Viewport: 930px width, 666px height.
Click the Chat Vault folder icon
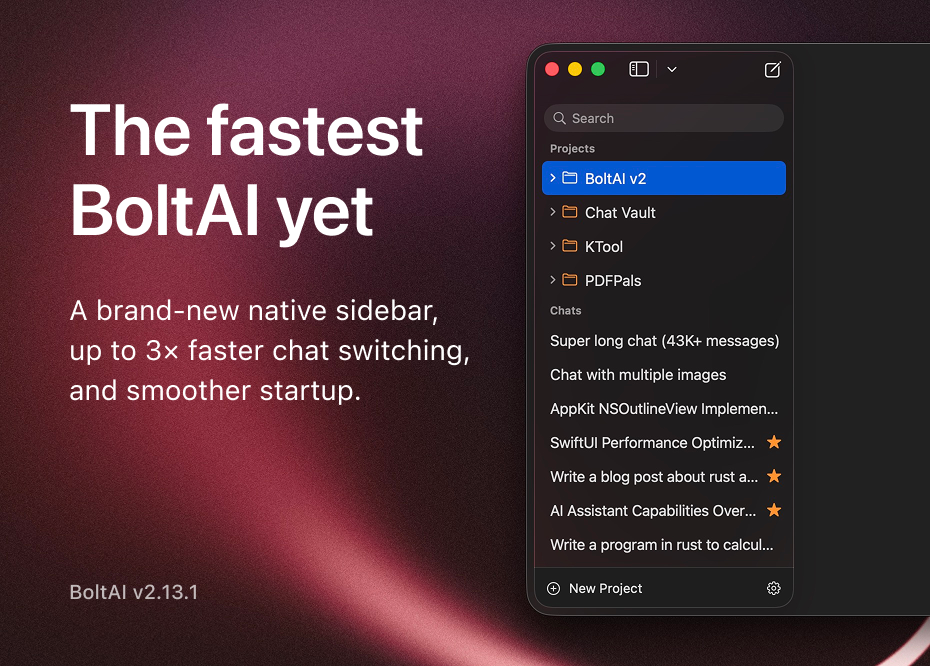pos(570,212)
